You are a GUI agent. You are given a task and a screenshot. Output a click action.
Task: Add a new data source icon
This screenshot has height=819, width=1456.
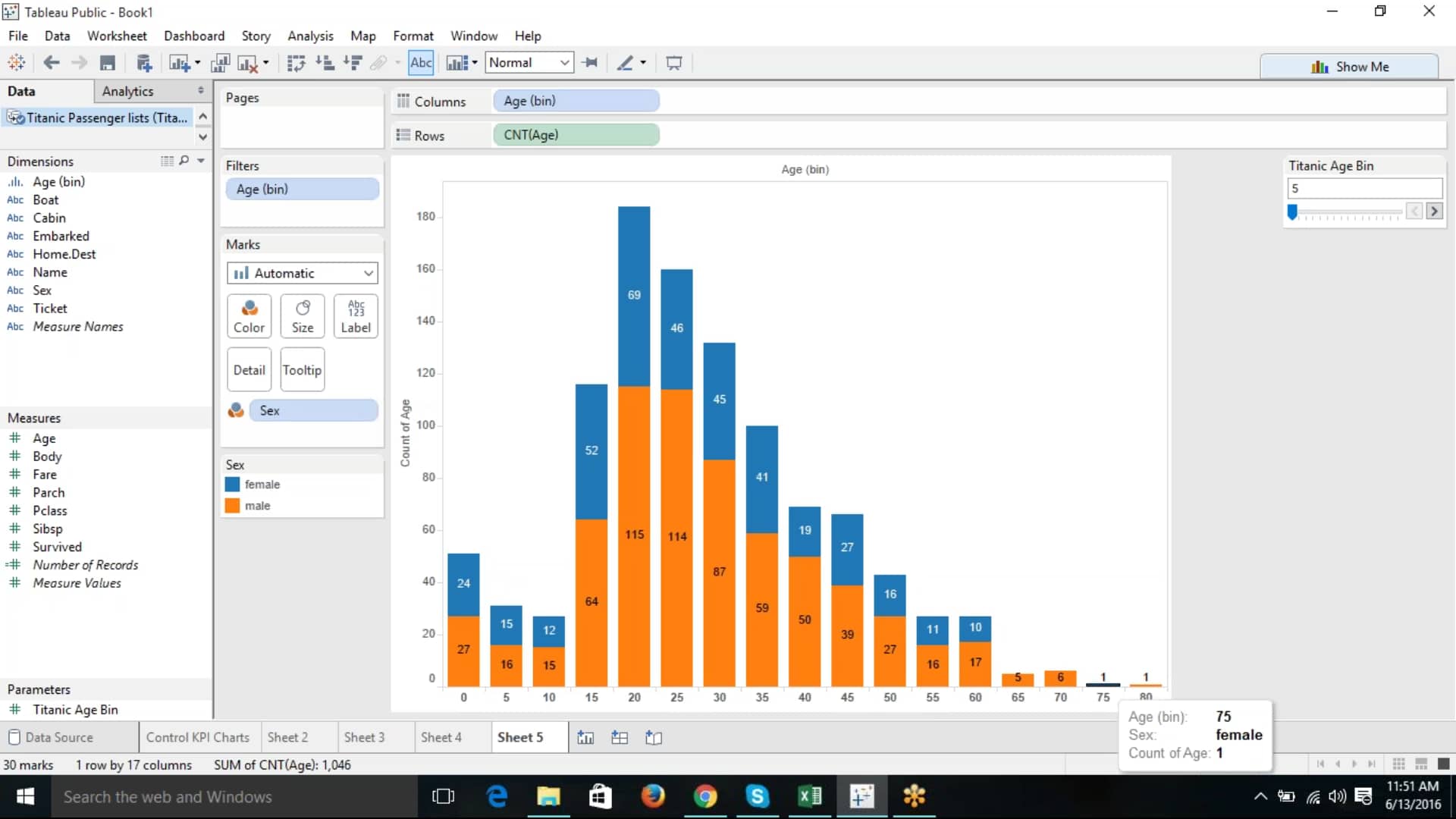click(x=144, y=63)
